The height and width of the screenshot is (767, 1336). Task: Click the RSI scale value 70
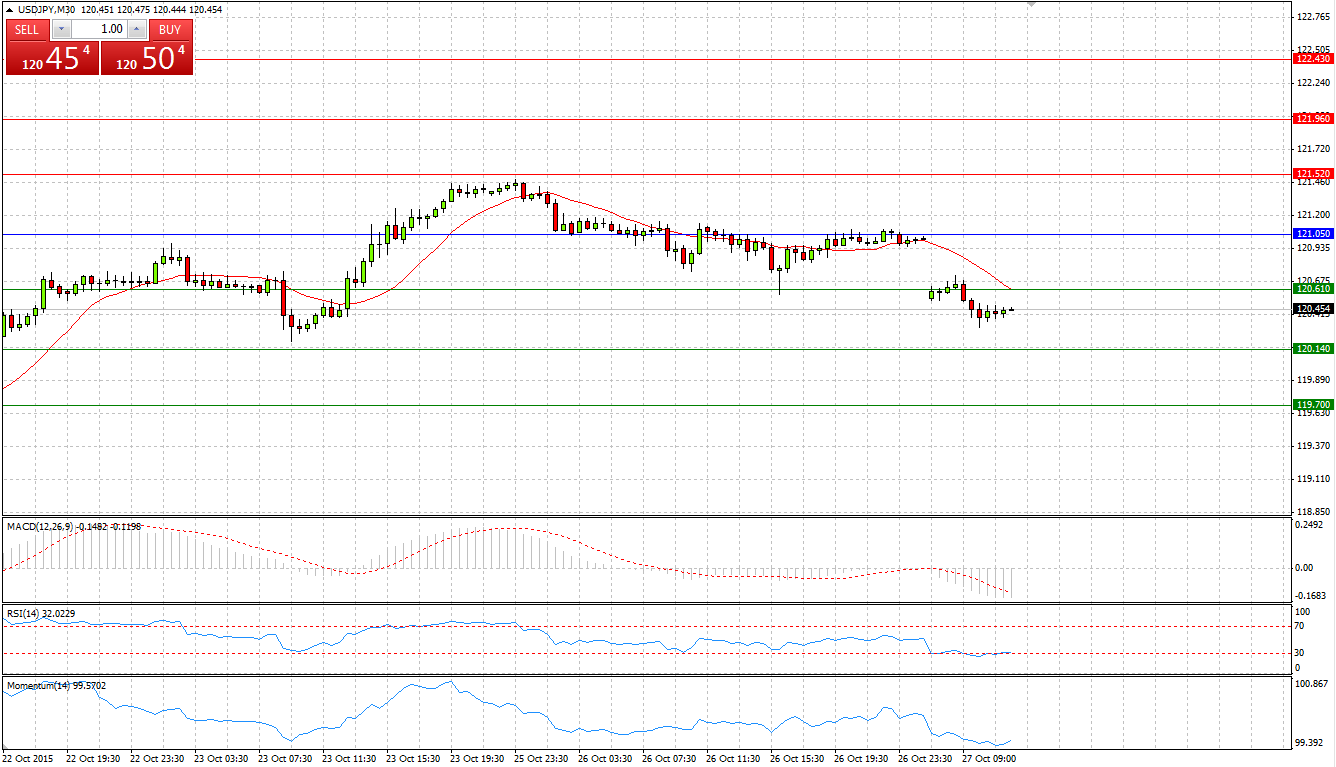pyautogui.click(x=1301, y=627)
